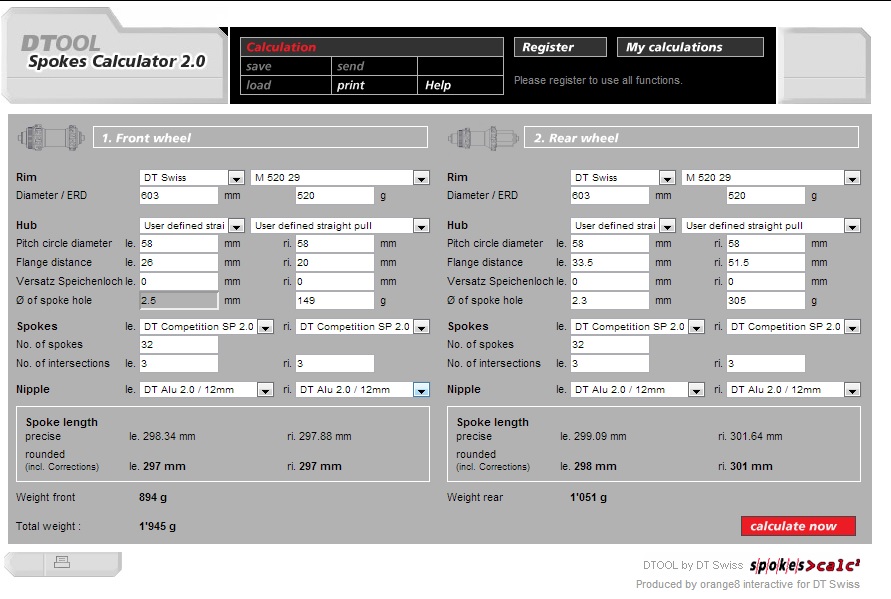Open My calculations
Screen dimensions: 891x599
[689, 47]
